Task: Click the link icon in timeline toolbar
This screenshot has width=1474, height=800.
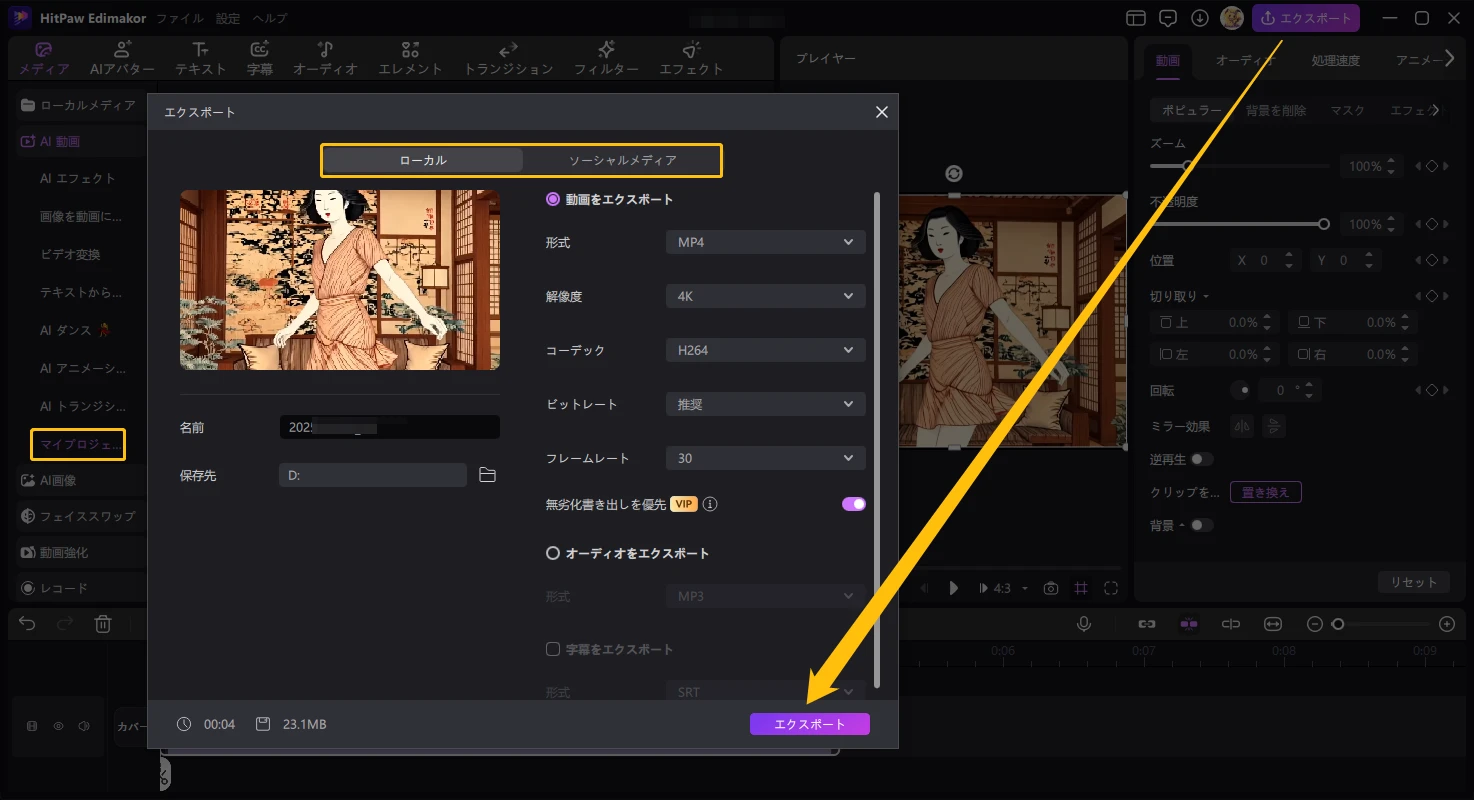Action: pyautogui.click(x=1147, y=623)
